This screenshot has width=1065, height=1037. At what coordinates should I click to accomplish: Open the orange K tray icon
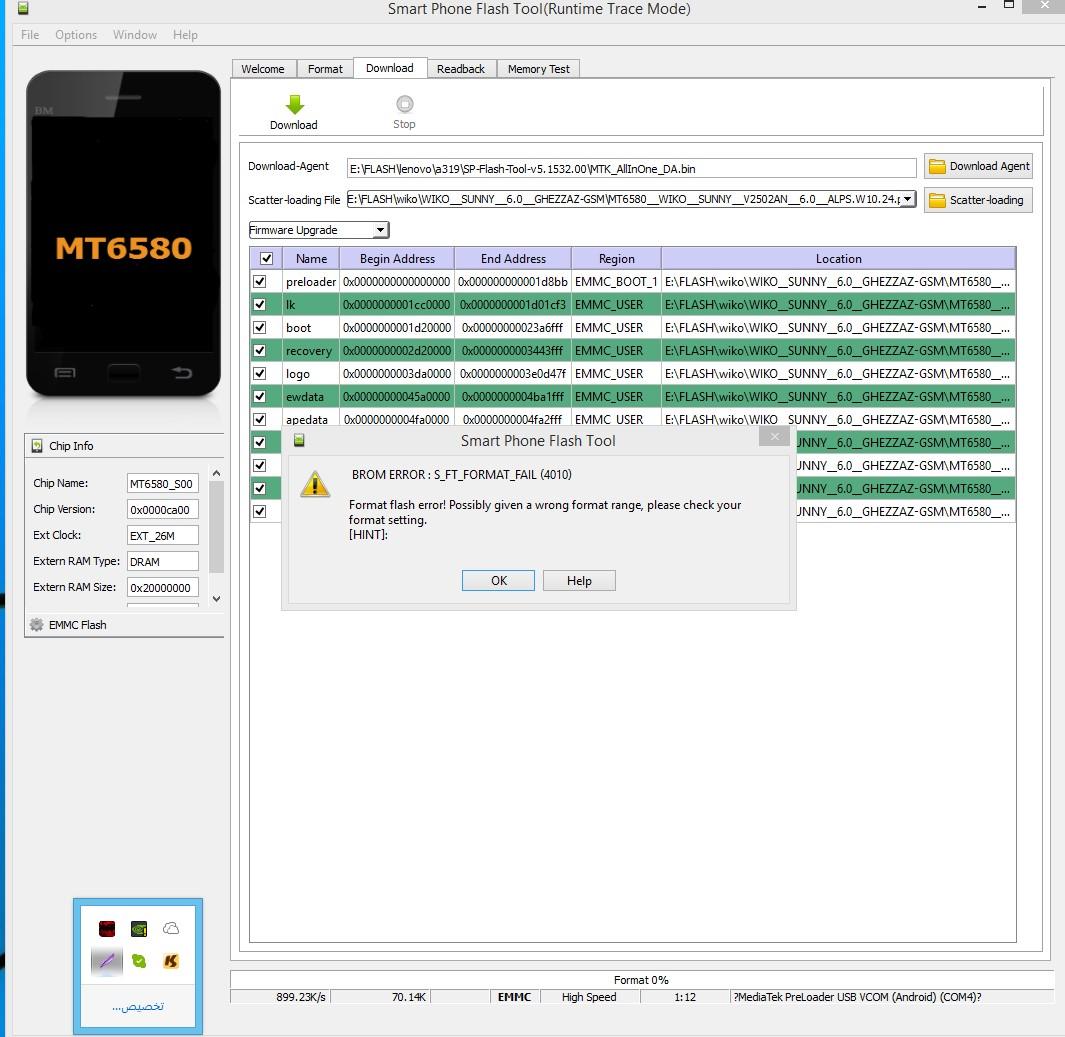point(170,961)
